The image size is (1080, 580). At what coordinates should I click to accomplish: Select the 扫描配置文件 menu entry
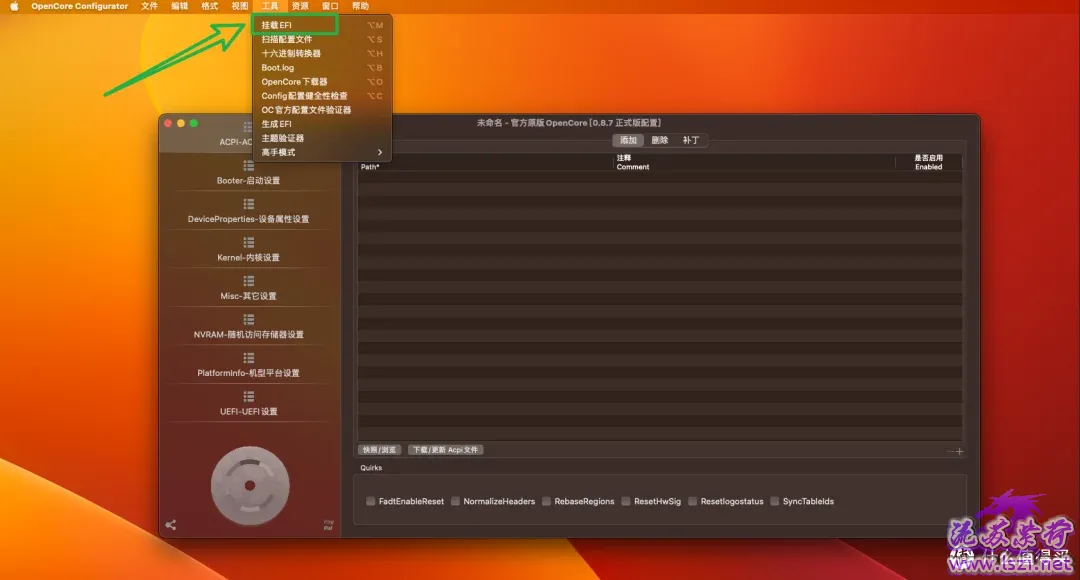click(322, 39)
